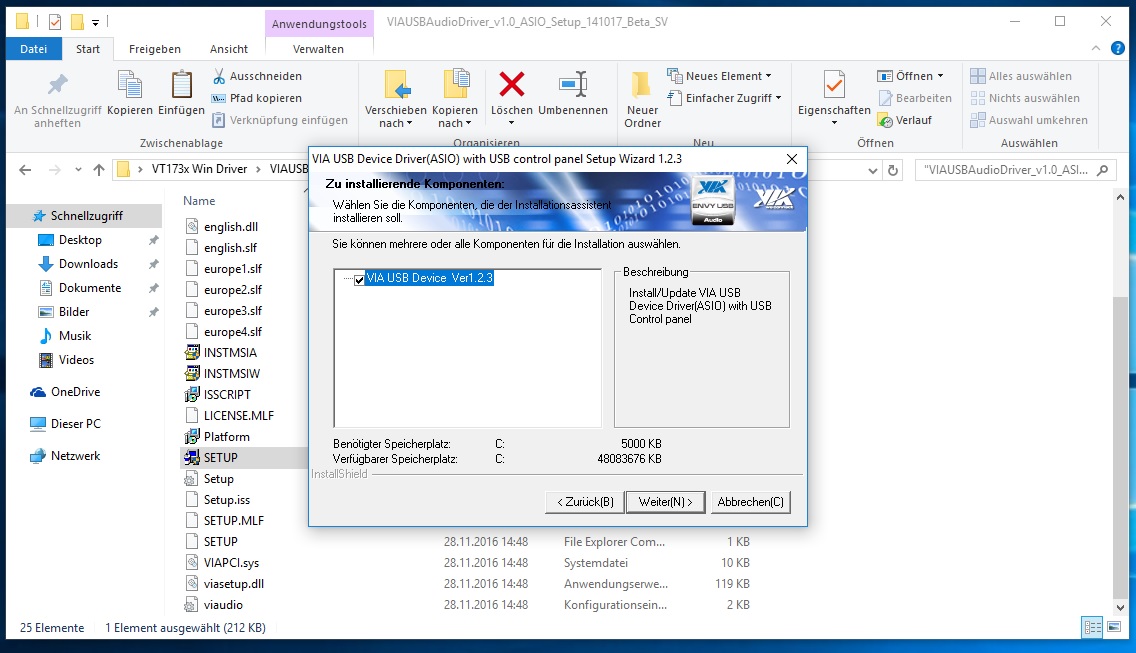Pin to Schnellzugriff with pushpin icon
The image size is (1136, 653).
coord(57,85)
